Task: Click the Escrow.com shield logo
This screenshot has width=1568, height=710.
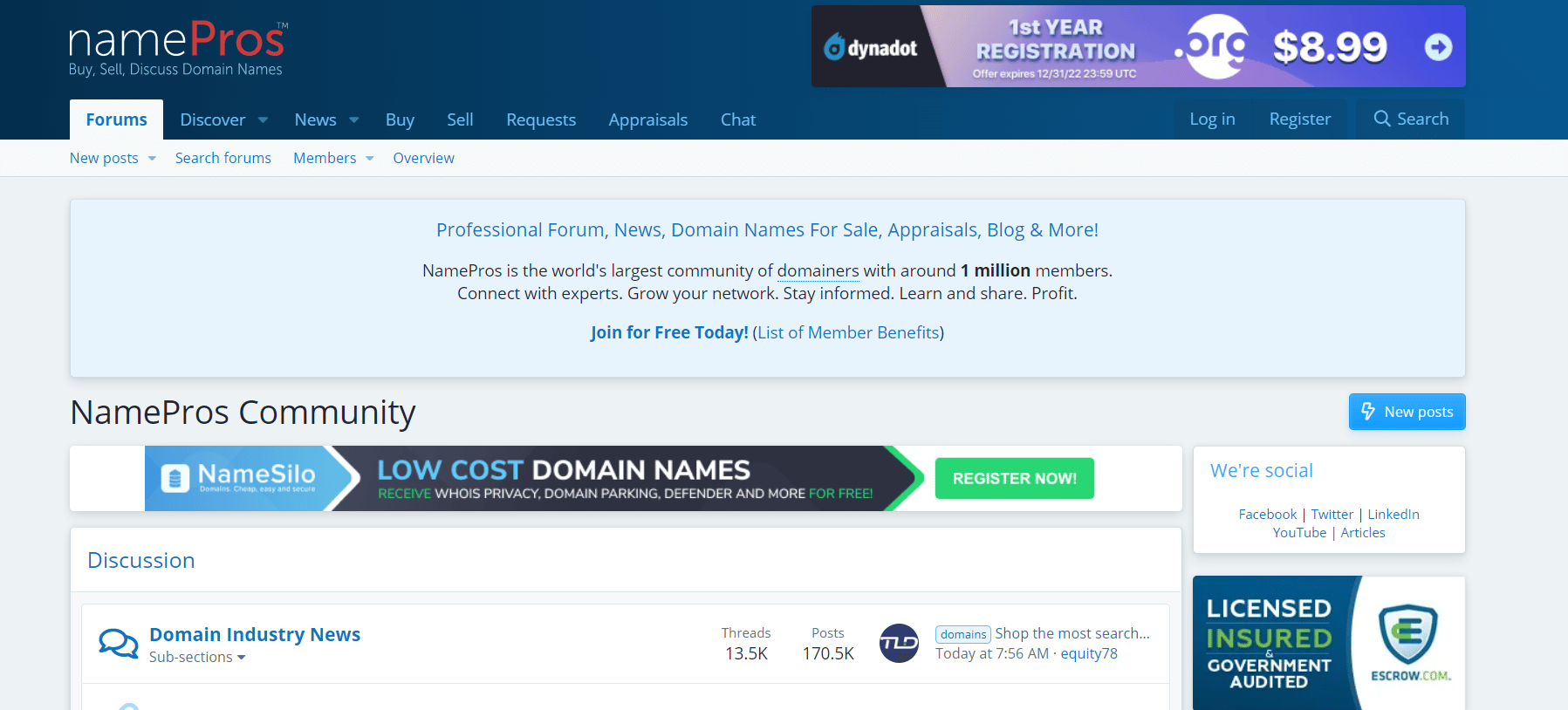Action: (1407, 634)
